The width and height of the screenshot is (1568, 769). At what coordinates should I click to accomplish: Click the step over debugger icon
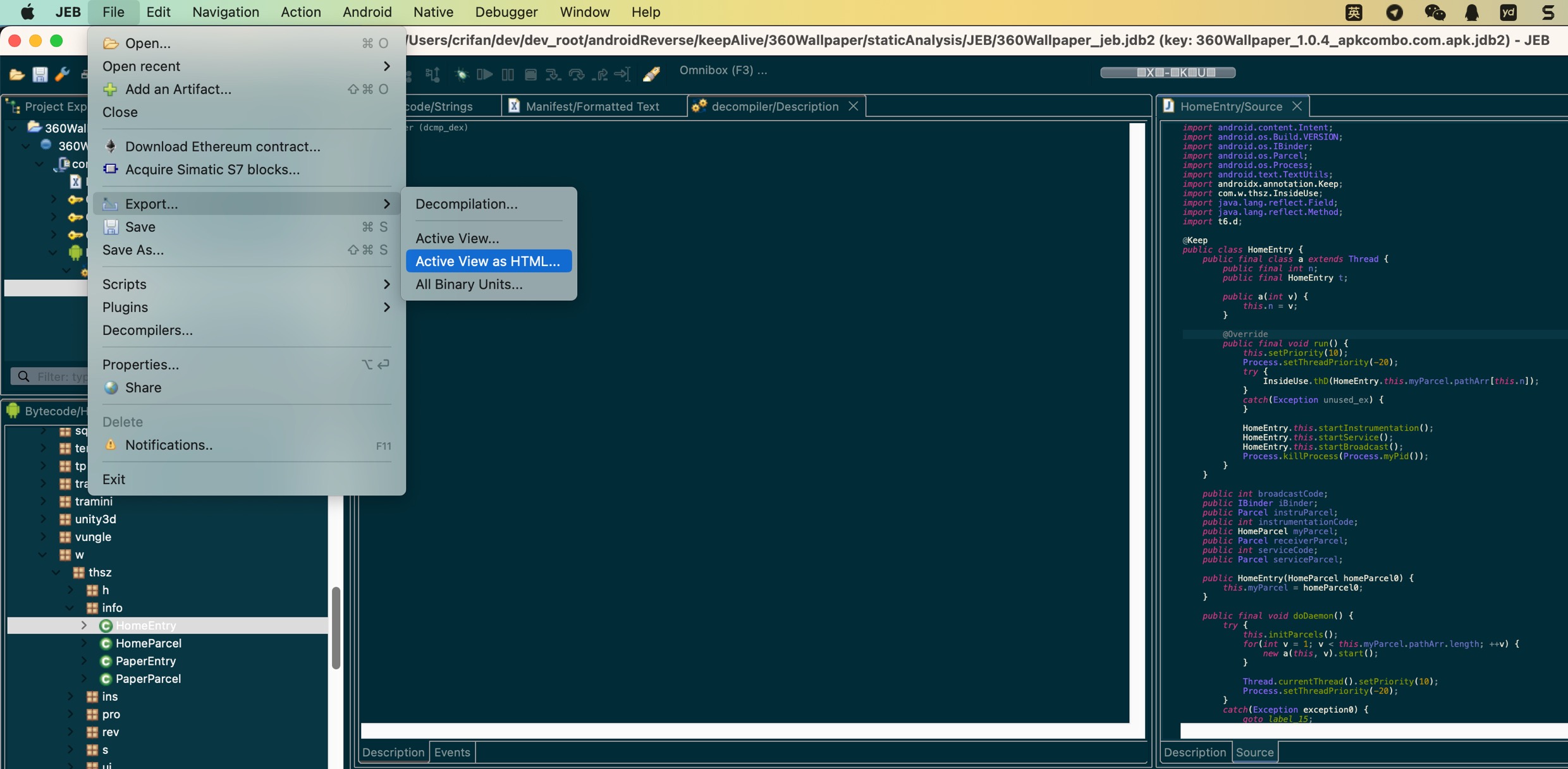(576, 75)
